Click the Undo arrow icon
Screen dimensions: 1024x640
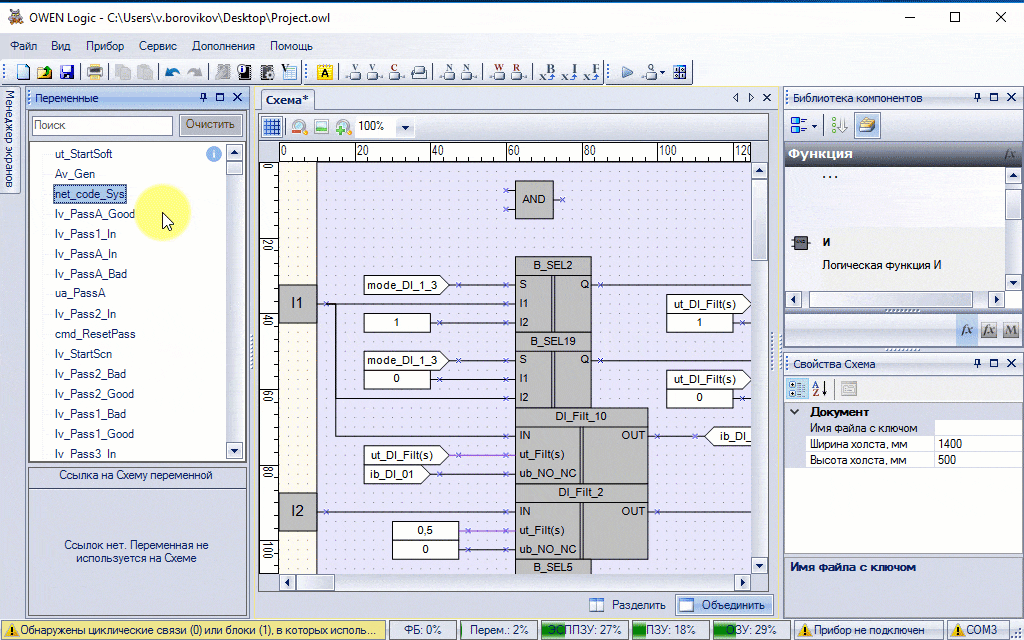pos(172,72)
